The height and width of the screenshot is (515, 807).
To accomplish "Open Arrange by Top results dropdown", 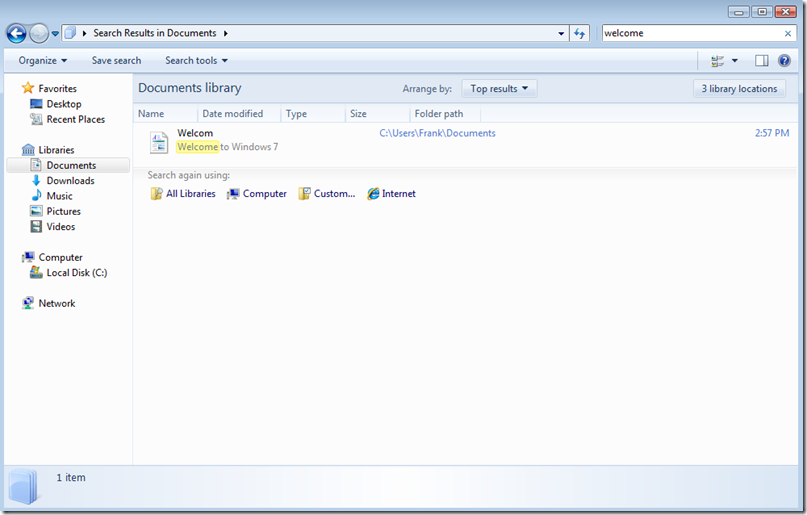I will (499, 88).
